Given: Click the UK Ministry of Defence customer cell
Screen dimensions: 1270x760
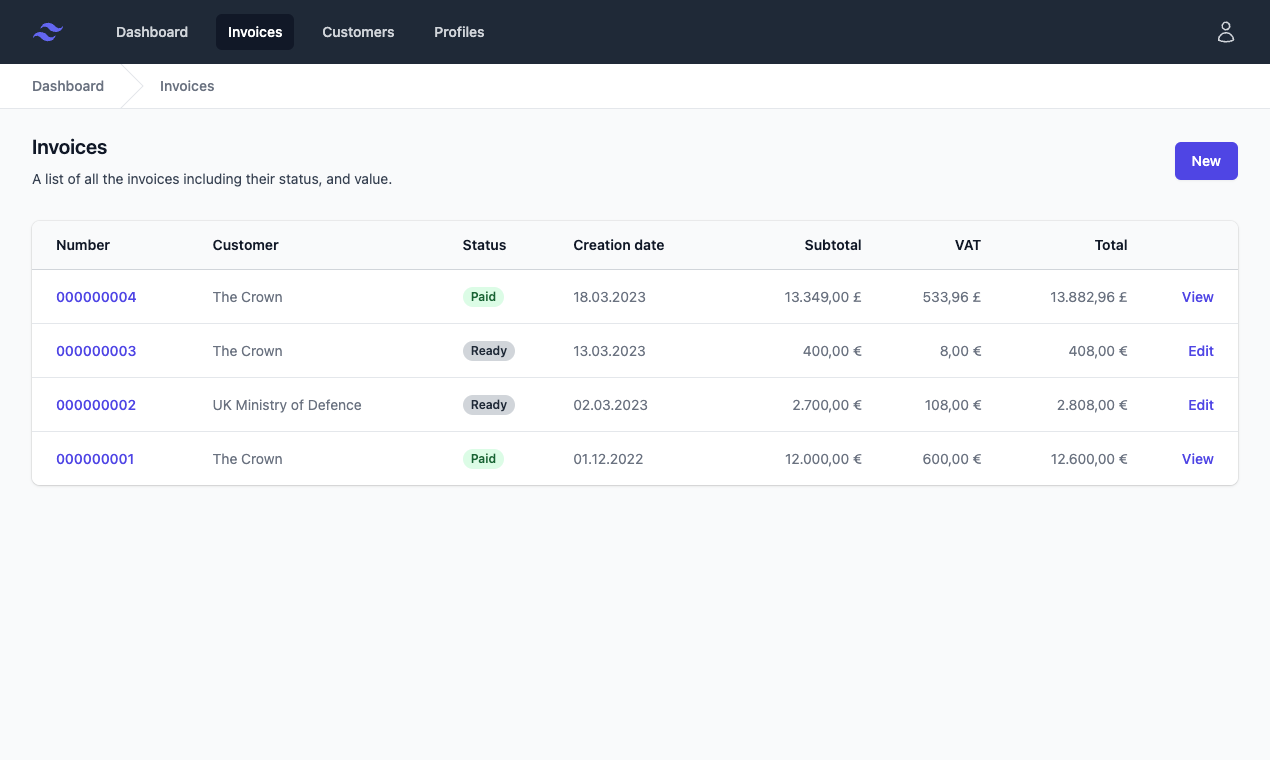Looking at the screenshot, I should coord(287,405).
